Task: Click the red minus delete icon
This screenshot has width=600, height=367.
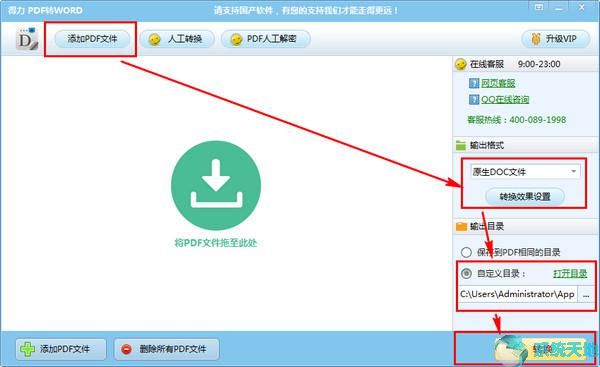Action: coord(126,349)
